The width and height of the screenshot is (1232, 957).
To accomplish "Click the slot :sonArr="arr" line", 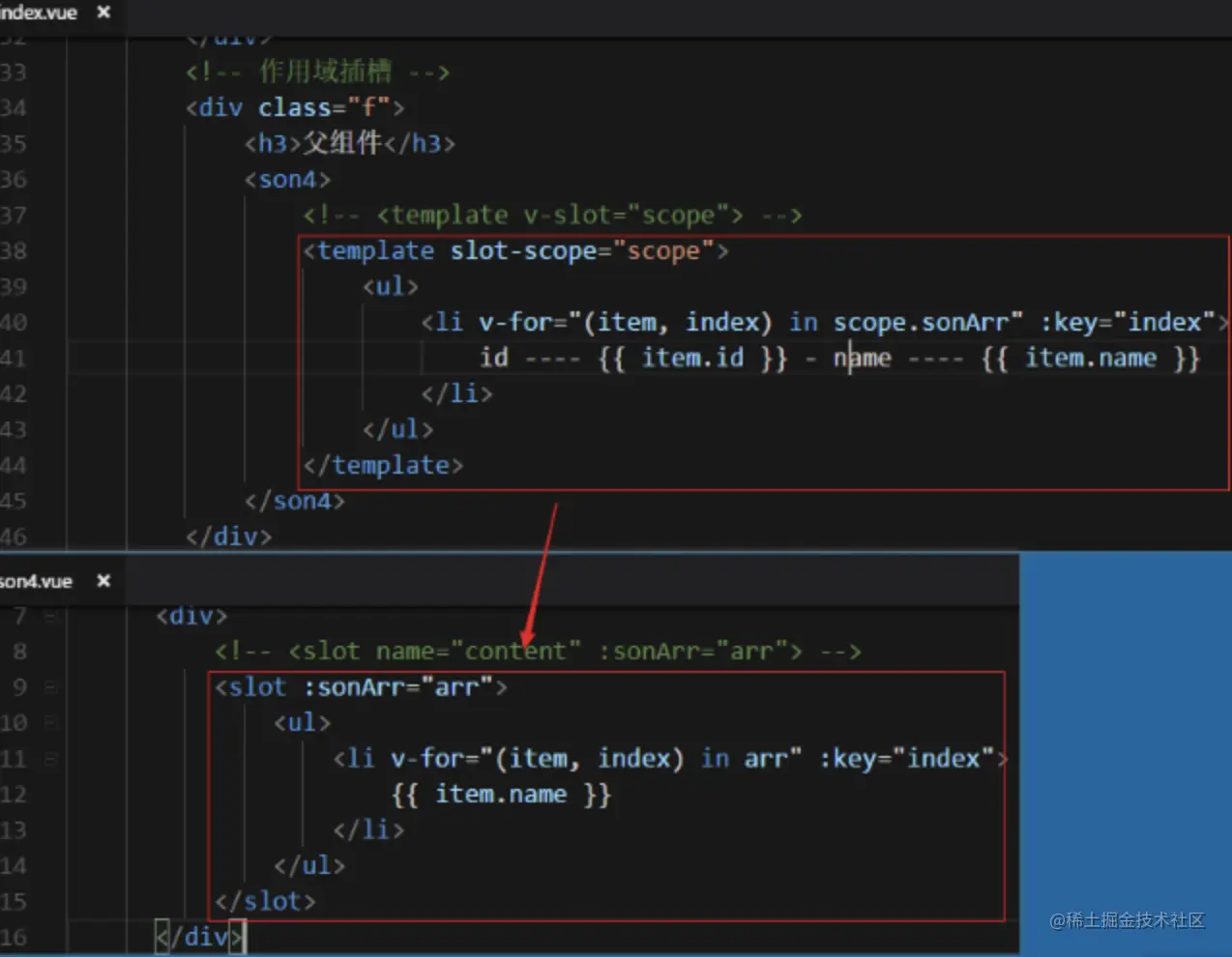I will tap(361, 687).
